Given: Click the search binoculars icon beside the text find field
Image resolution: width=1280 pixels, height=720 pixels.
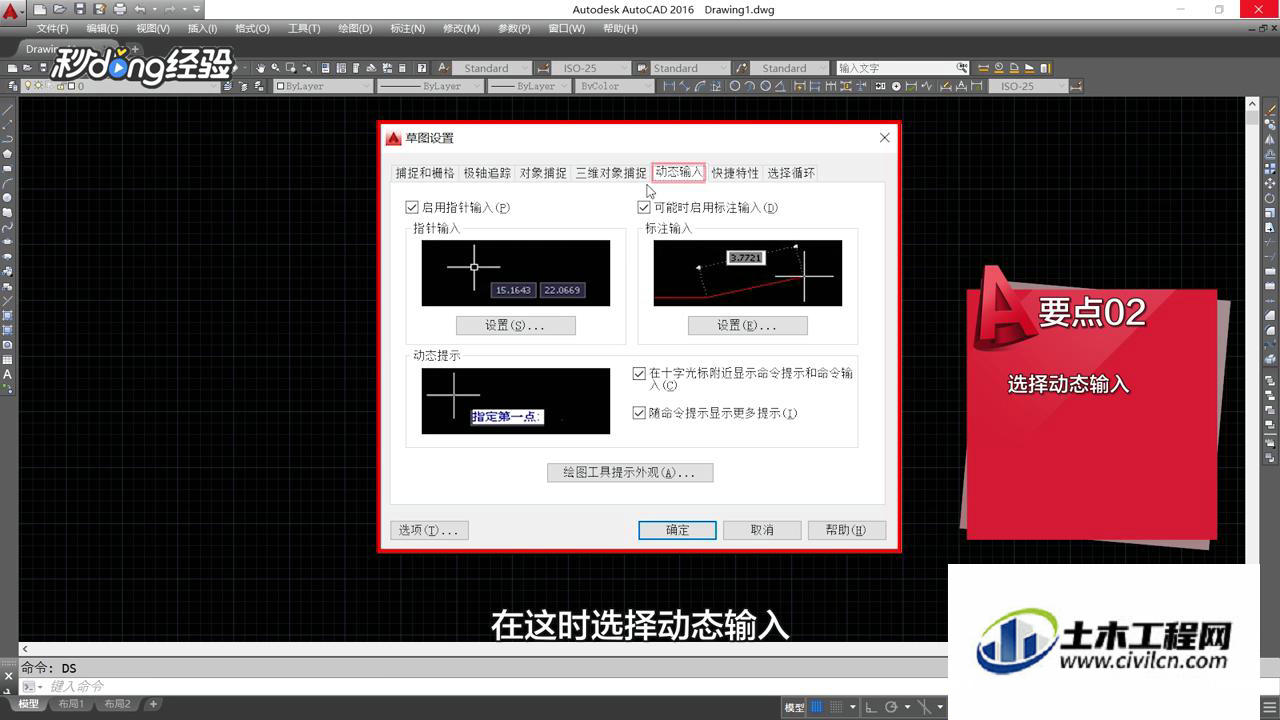Looking at the screenshot, I should coord(962,68).
